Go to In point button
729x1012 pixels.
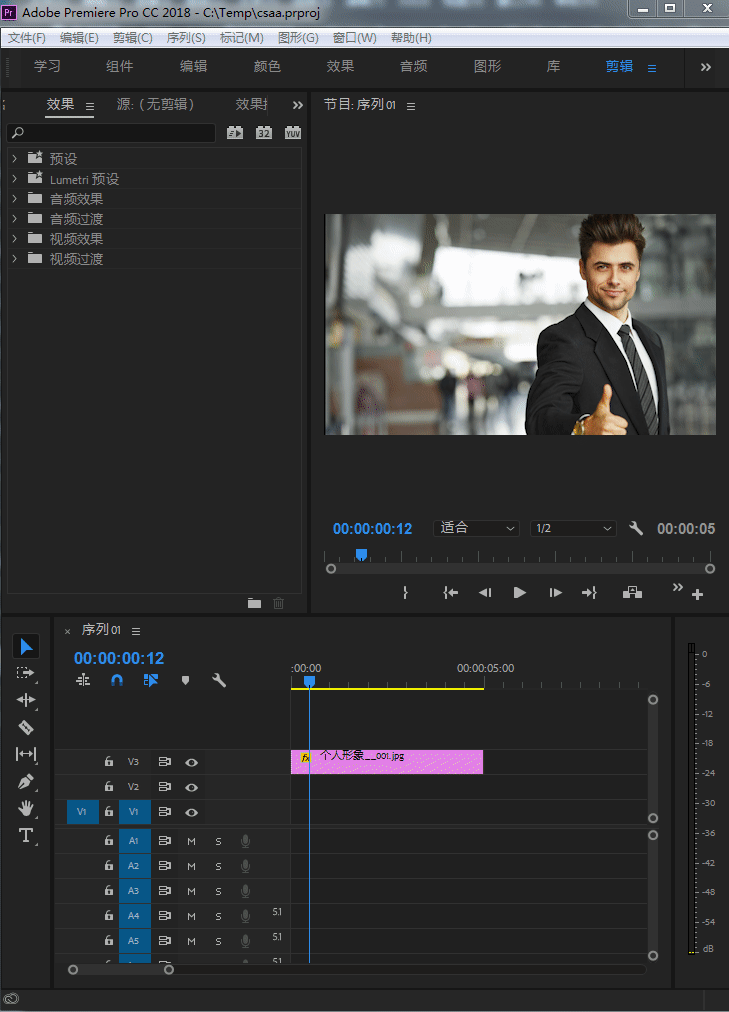click(450, 592)
